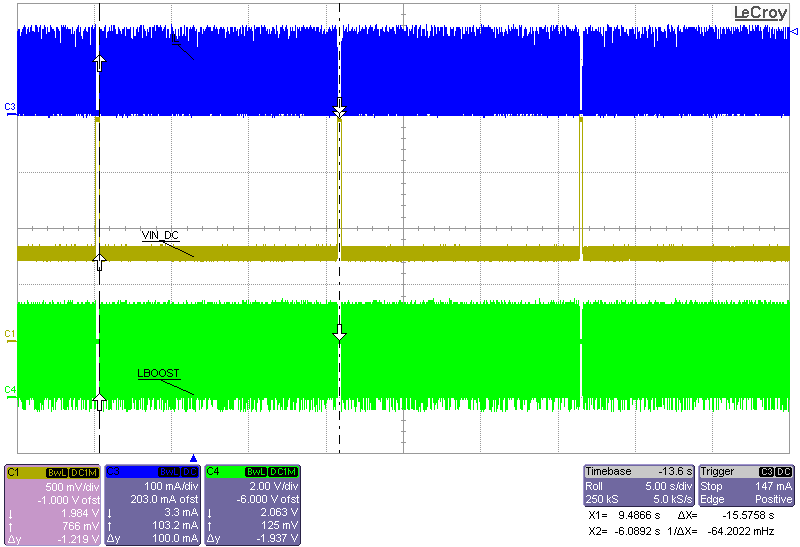
Task: Open the C4 channel descriptor box
Action: 253,505
